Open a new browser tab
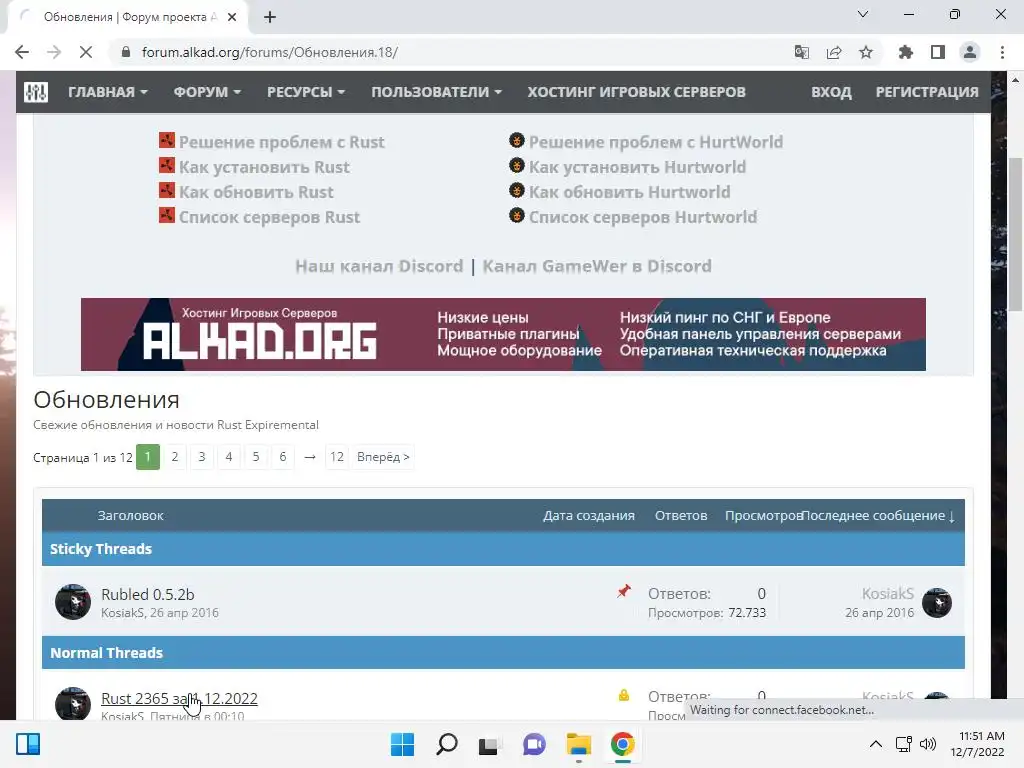 [x=270, y=17]
